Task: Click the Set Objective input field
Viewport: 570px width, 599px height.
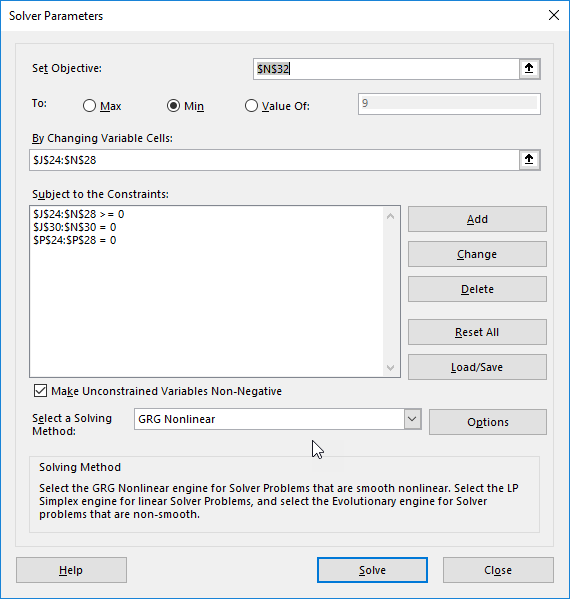Action: (x=386, y=69)
